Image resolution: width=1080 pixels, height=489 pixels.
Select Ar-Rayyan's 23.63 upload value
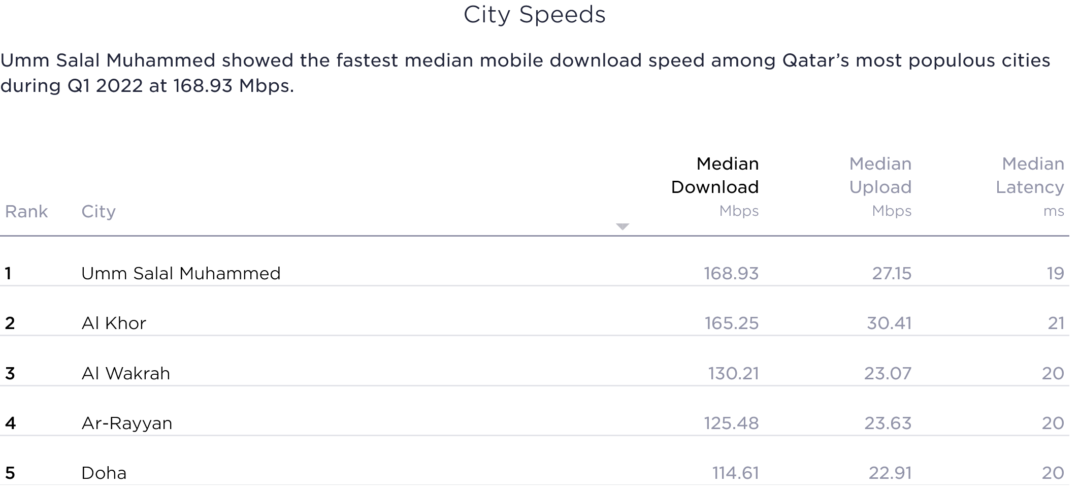point(888,423)
